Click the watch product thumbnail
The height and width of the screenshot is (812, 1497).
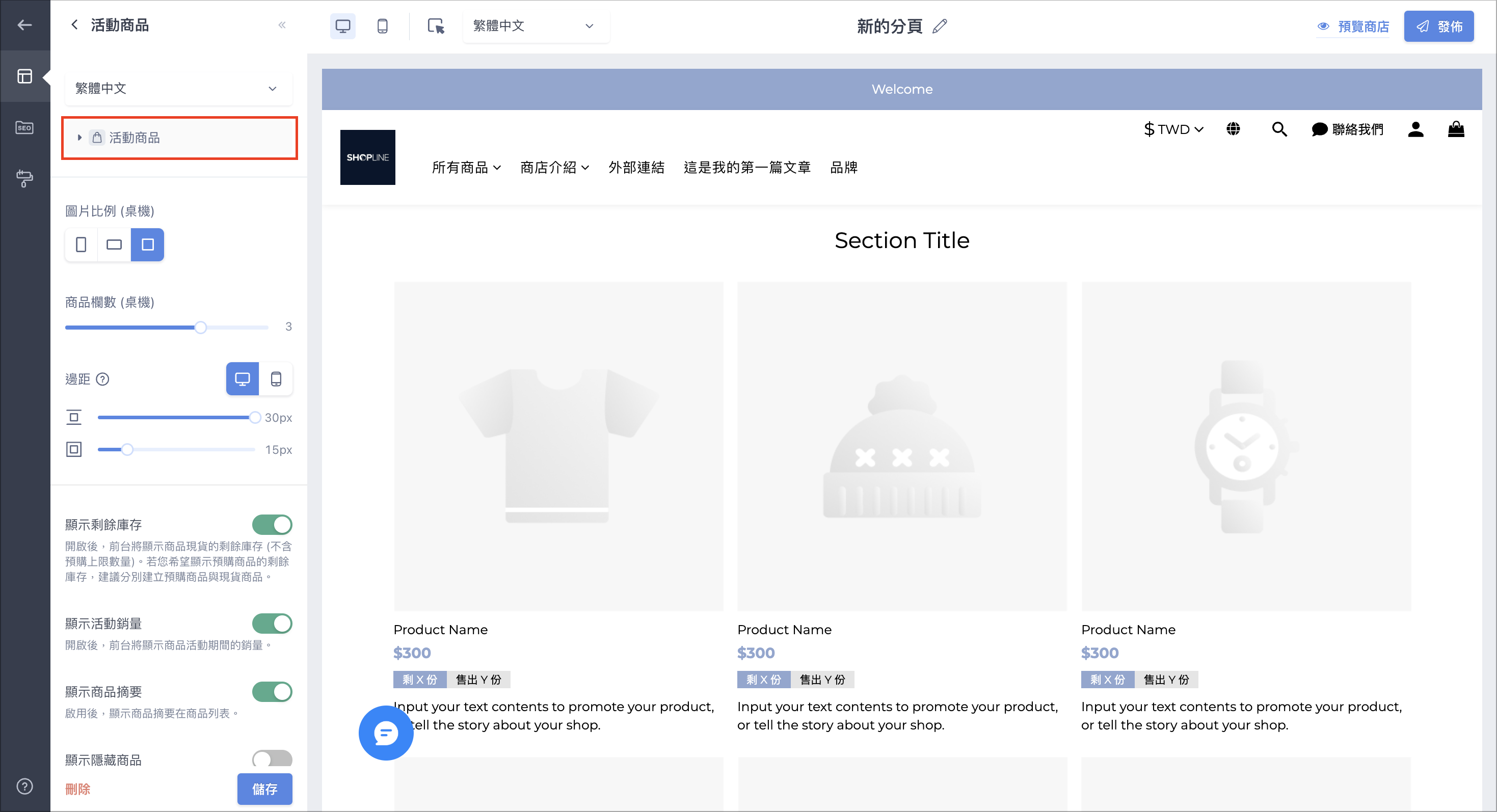tap(1246, 446)
